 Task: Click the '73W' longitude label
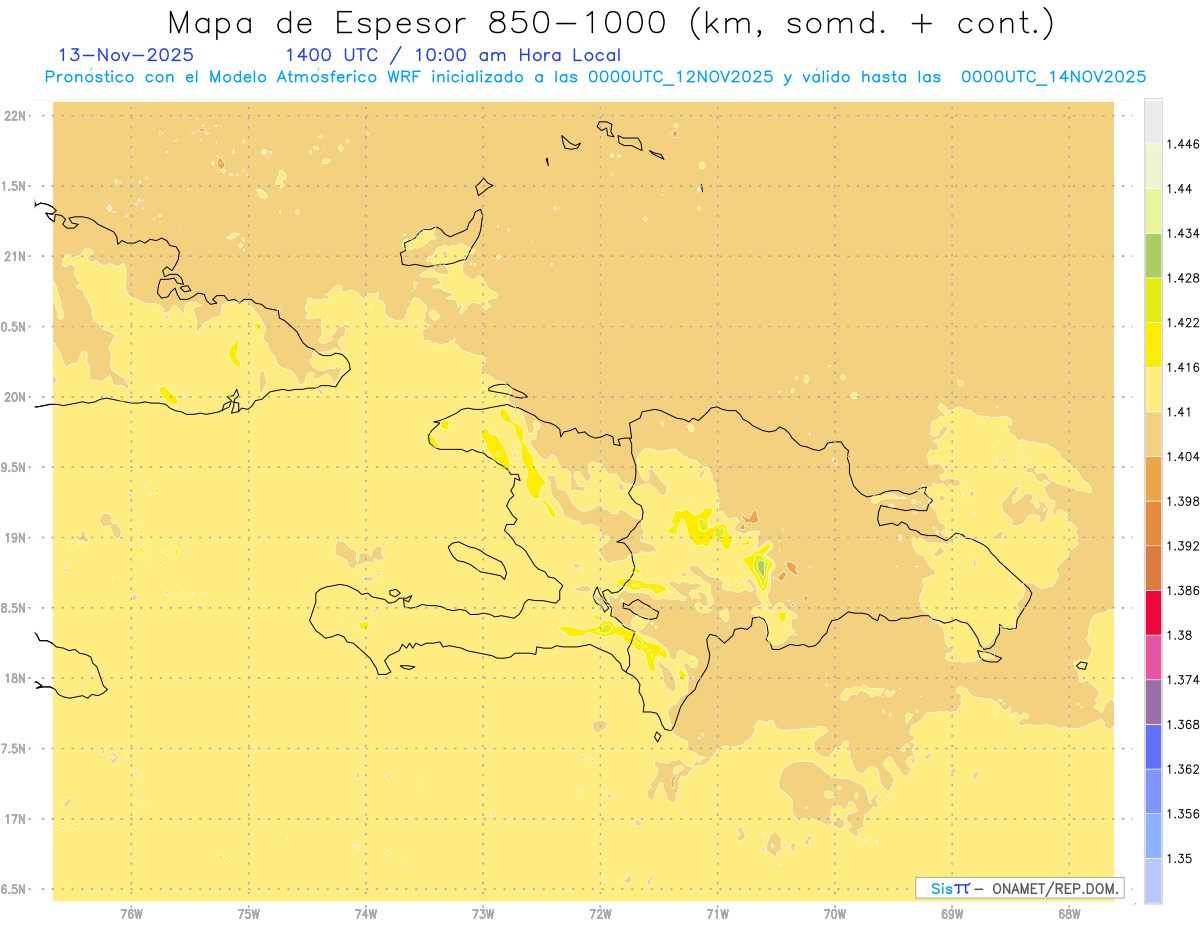click(x=483, y=915)
